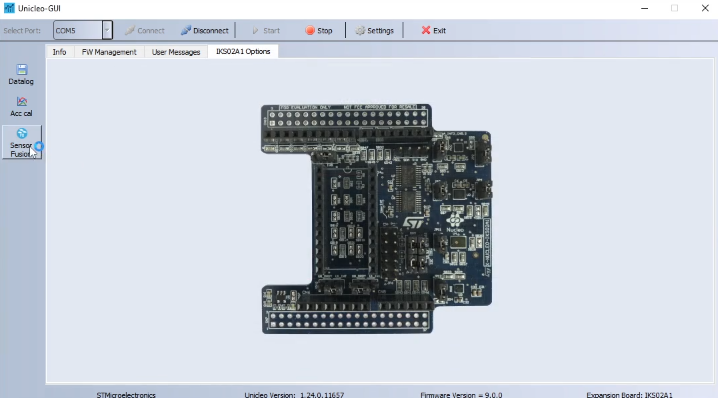The width and height of the screenshot is (718, 398).
Task: Open the Acc cal tool
Action: click(21, 106)
